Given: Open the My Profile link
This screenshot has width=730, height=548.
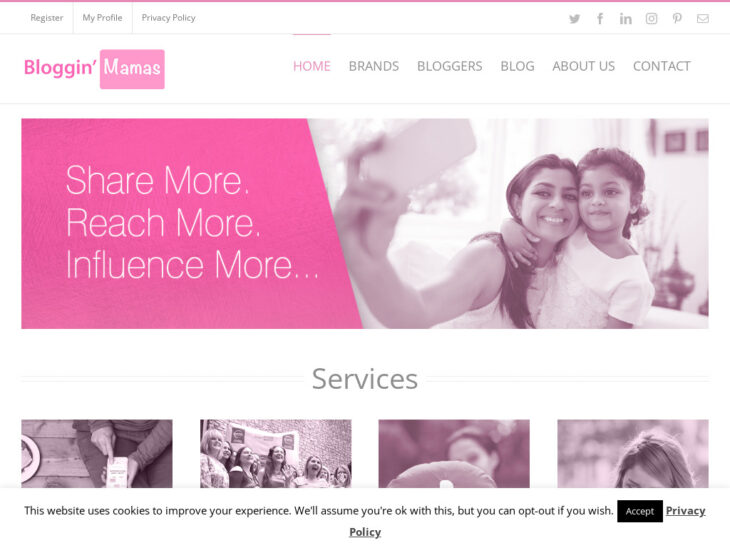Looking at the screenshot, I should [x=102, y=18].
